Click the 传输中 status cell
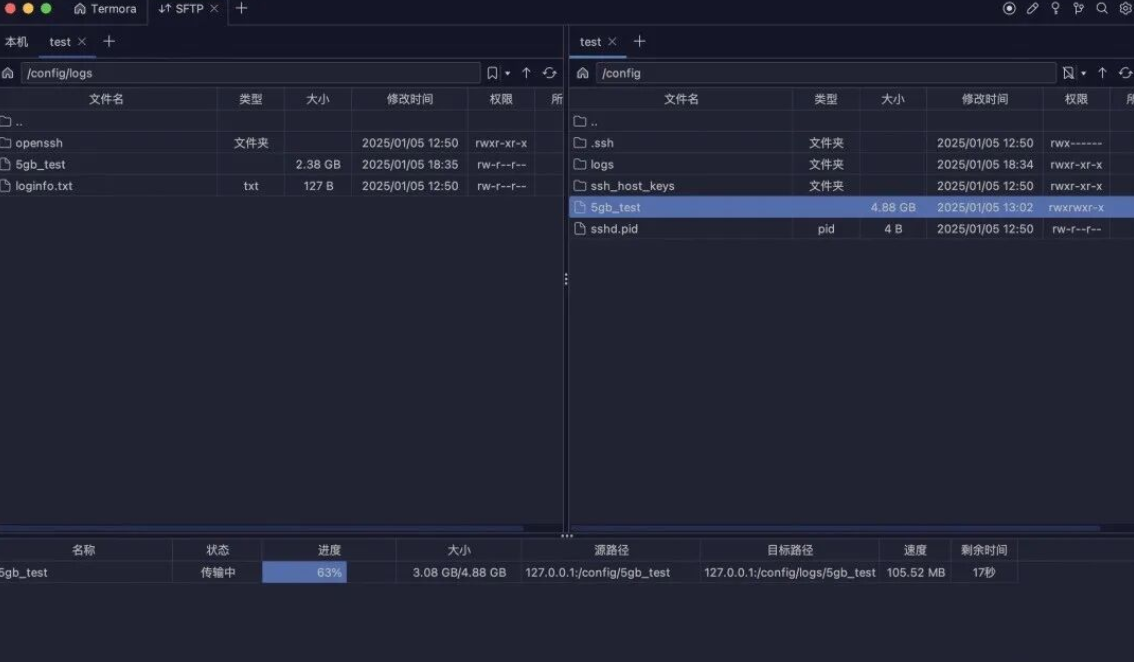Image resolution: width=1134 pixels, height=662 pixels. [x=218, y=572]
